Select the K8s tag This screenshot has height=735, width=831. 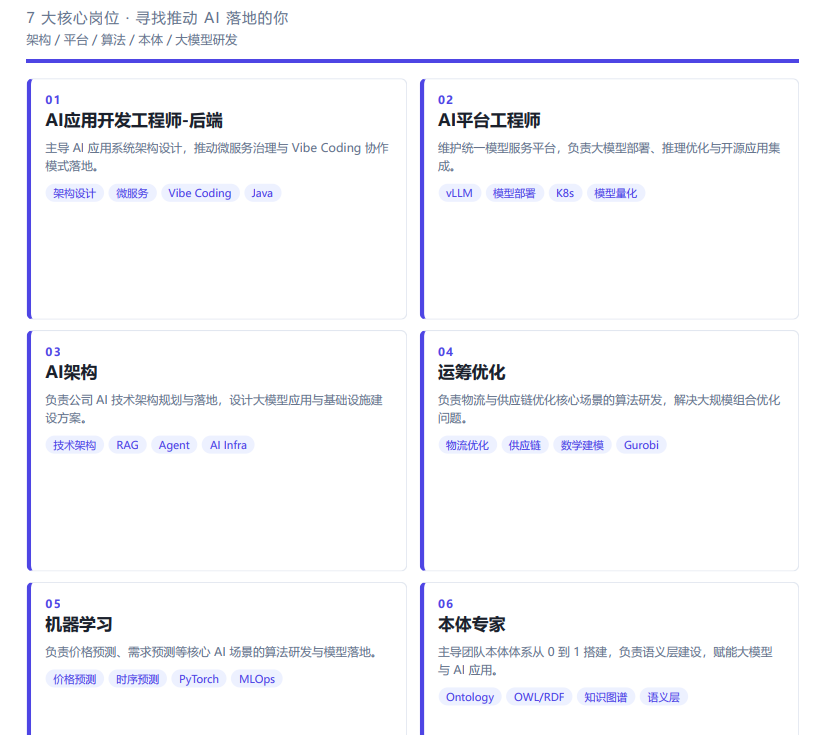tap(565, 193)
